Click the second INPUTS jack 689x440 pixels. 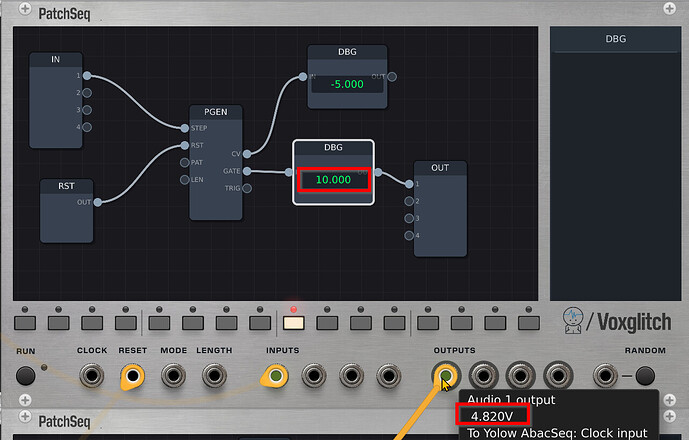(x=314, y=376)
